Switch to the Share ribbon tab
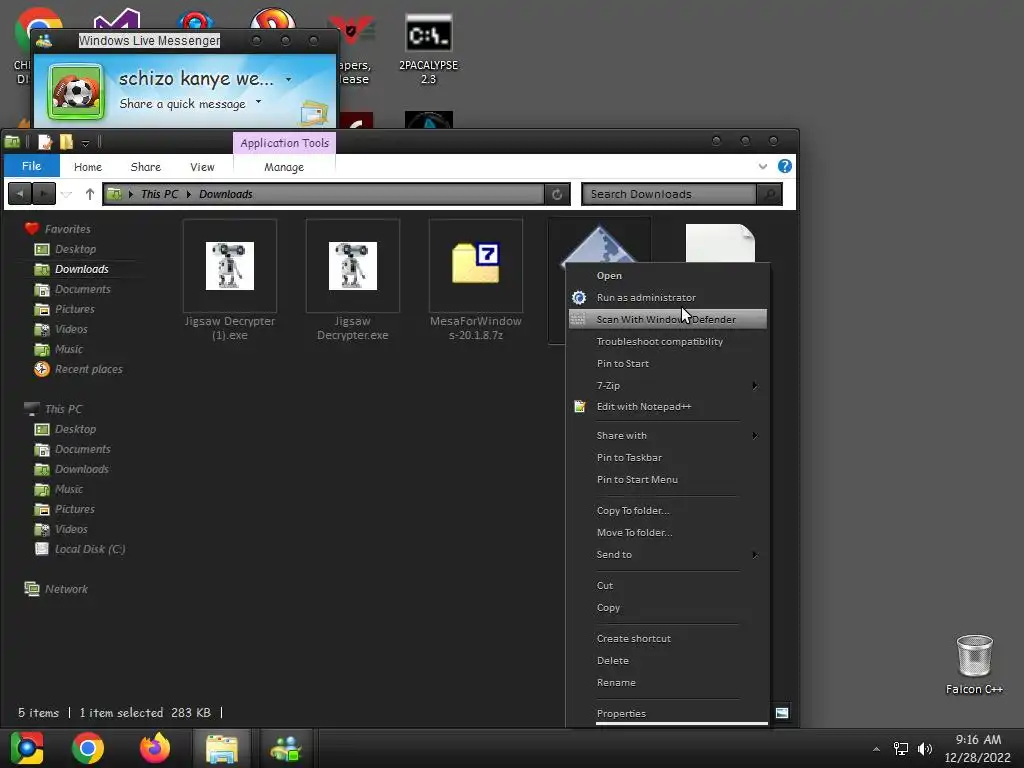1024x768 pixels. [146, 167]
